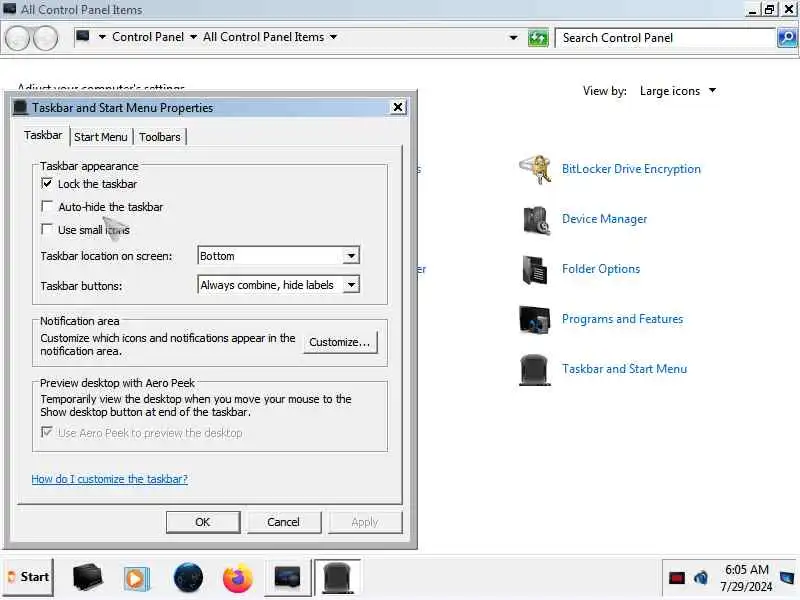Click the green refresh icon in address bar
This screenshot has height=600, width=800.
pyautogui.click(x=538, y=38)
